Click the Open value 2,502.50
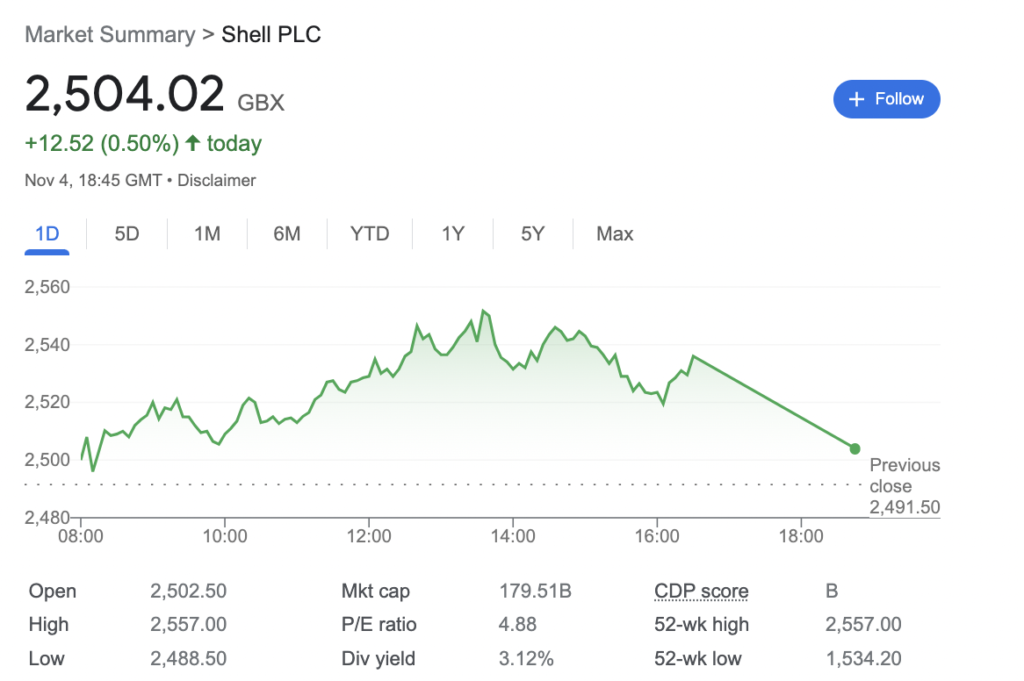This screenshot has height=681, width=1024. coord(188,591)
